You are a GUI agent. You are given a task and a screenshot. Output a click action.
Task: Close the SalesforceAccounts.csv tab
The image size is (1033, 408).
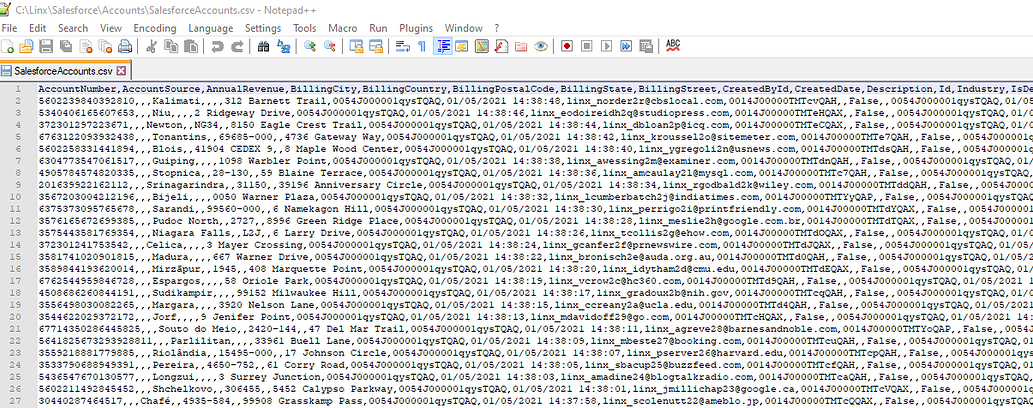tap(123, 70)
